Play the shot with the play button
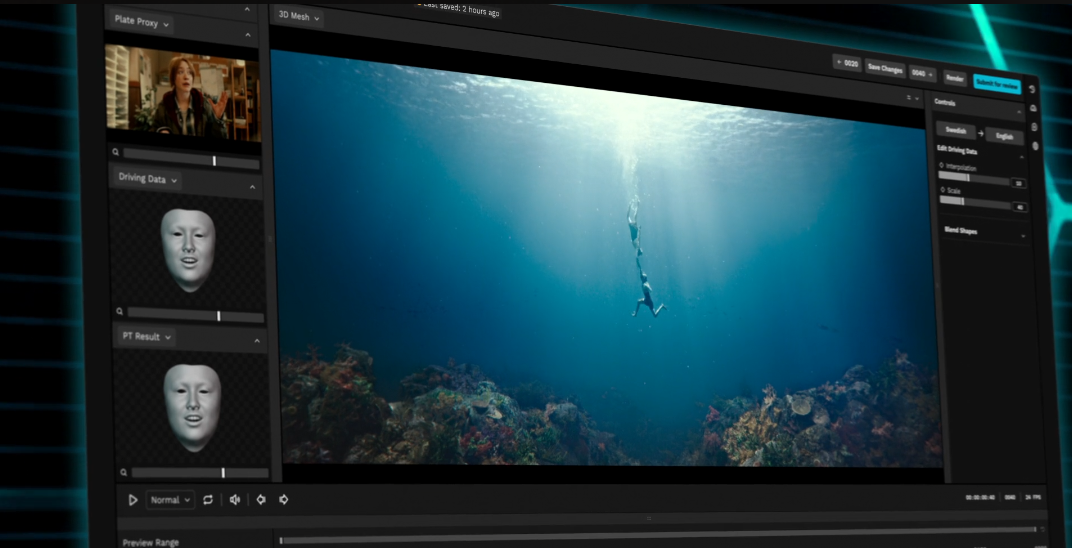The image size is (1072, 548). (x=133, y=500)
